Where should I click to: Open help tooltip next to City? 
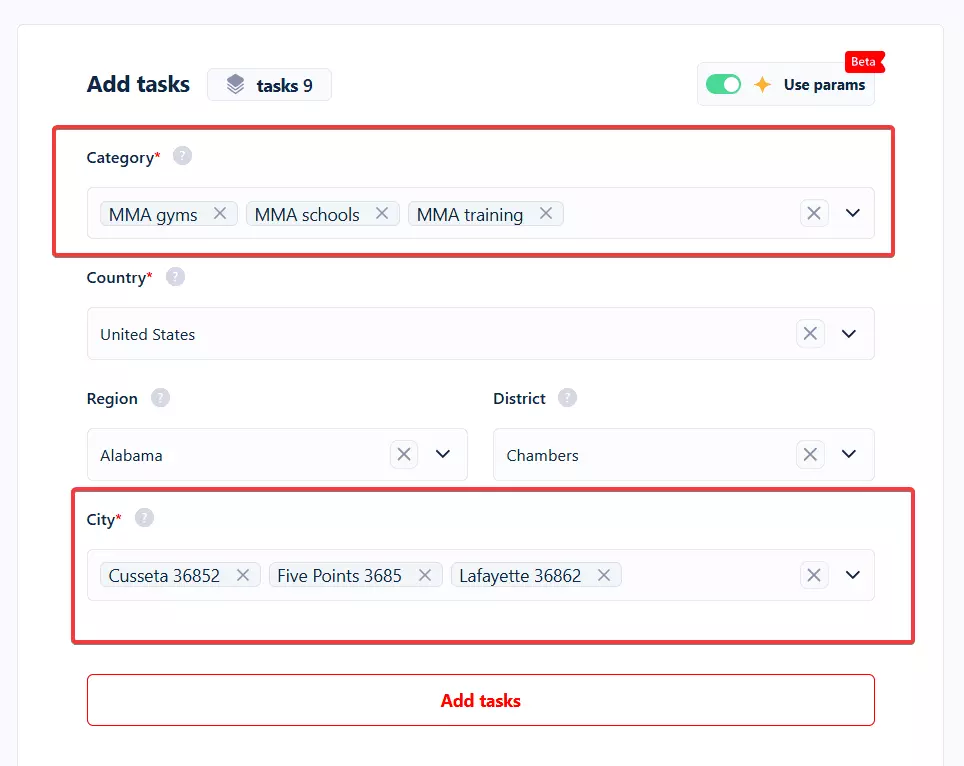click(x=144, y=518)
